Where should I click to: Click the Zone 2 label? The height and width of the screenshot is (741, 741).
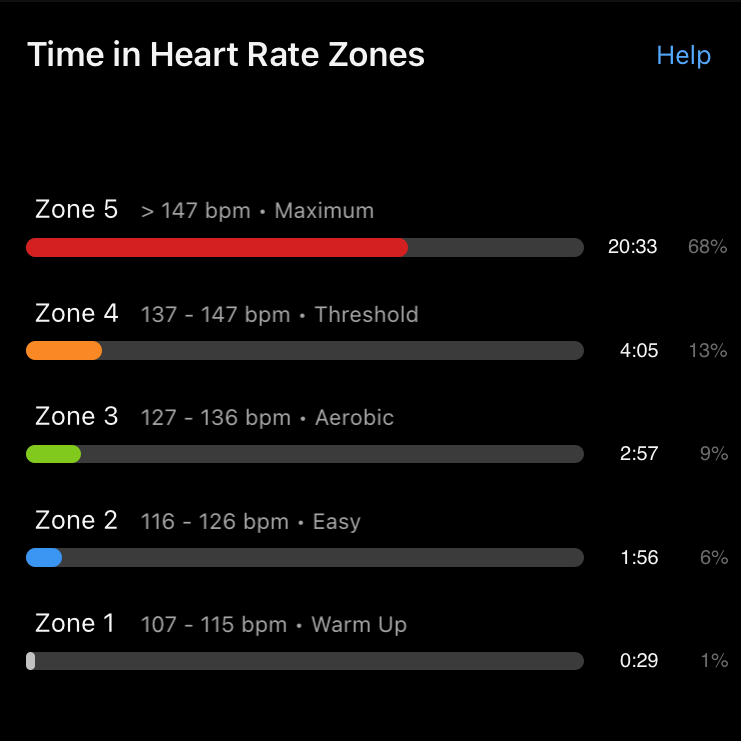[x=76, y=521]
